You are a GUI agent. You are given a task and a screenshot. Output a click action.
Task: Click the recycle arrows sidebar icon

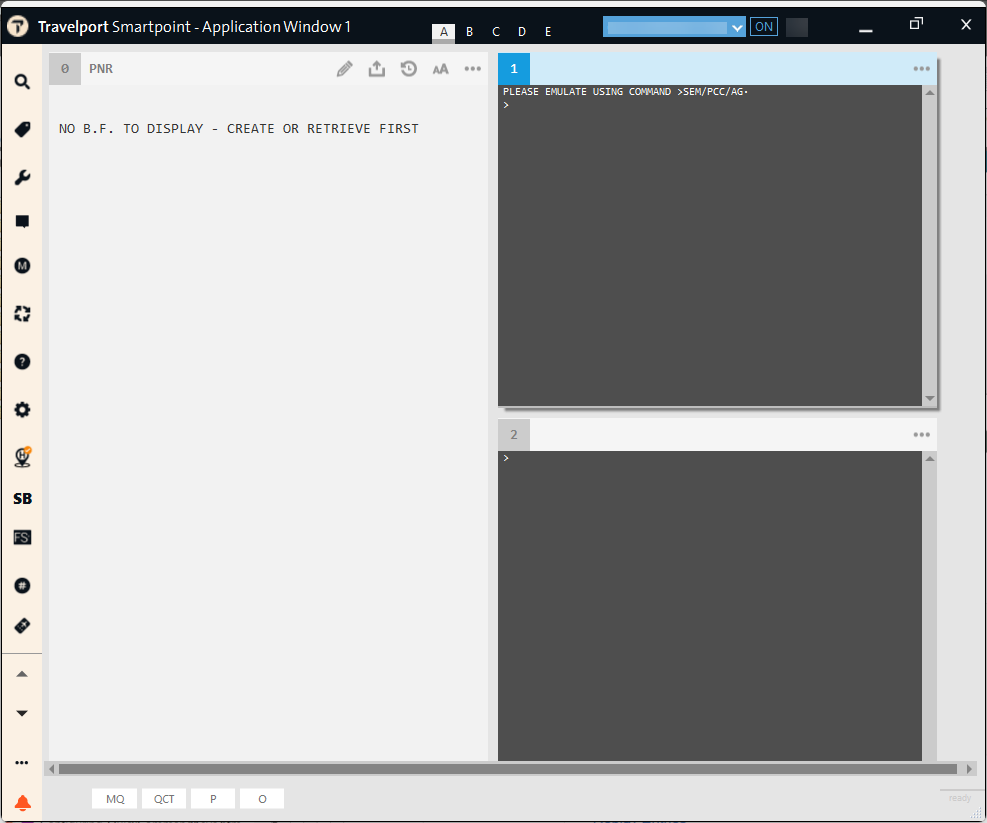coord(22,313)
